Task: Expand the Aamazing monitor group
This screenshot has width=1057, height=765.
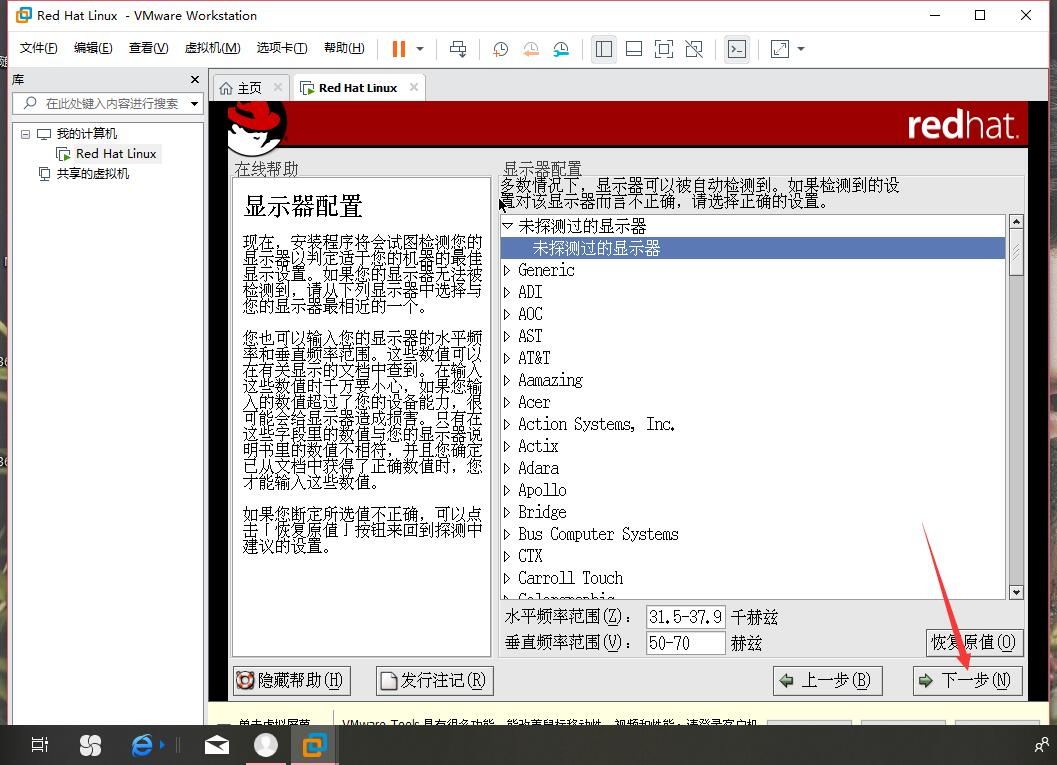Action: [507, 380]
